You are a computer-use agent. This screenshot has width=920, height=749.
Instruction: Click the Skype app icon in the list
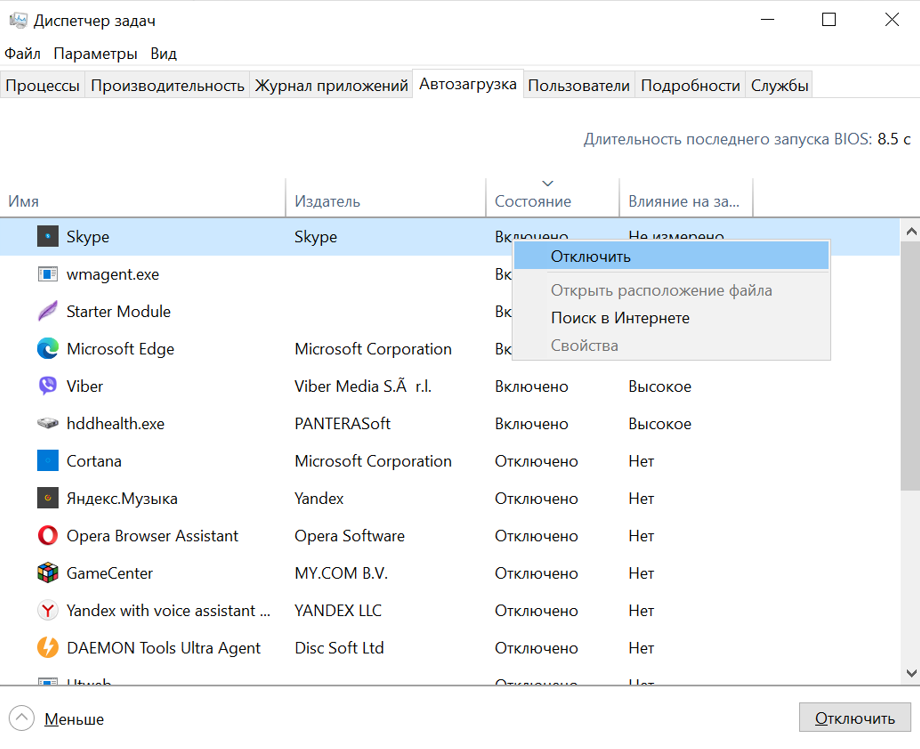point(48,237)
